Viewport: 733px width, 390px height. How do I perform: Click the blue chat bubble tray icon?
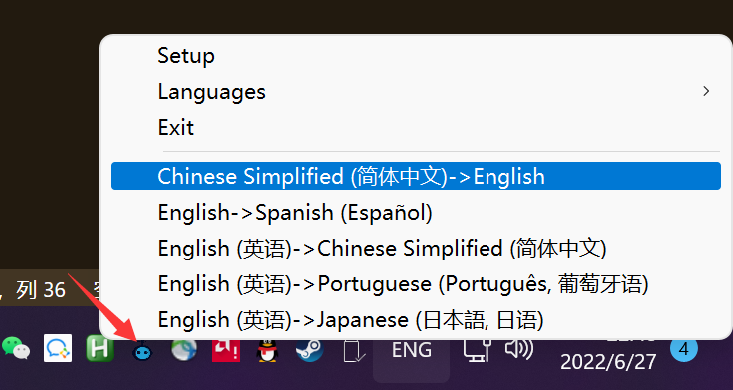coord(58,348)
